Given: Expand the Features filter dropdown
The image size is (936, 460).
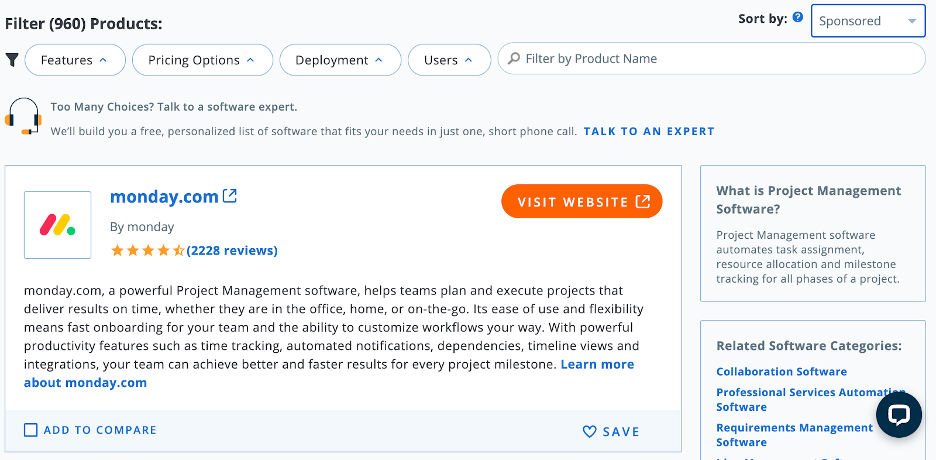Looking at the screenshot, I should [75, 60].
